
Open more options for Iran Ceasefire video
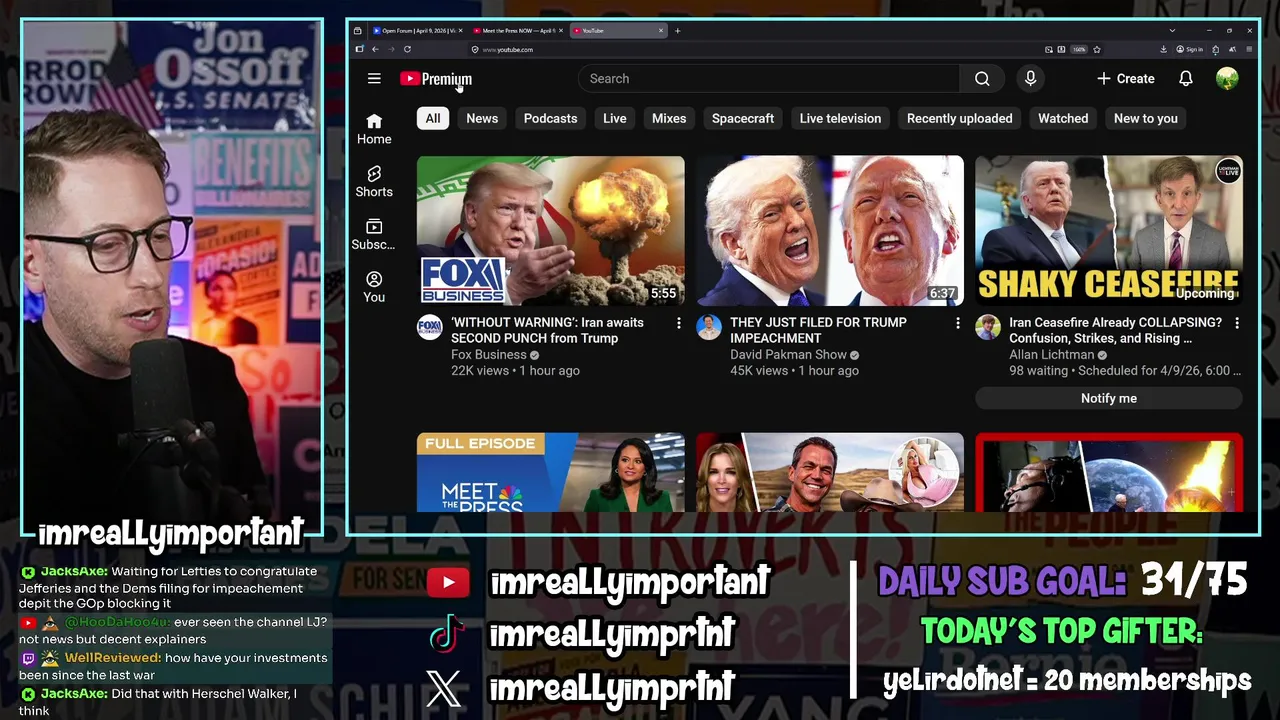click(x=1237, y=323)
